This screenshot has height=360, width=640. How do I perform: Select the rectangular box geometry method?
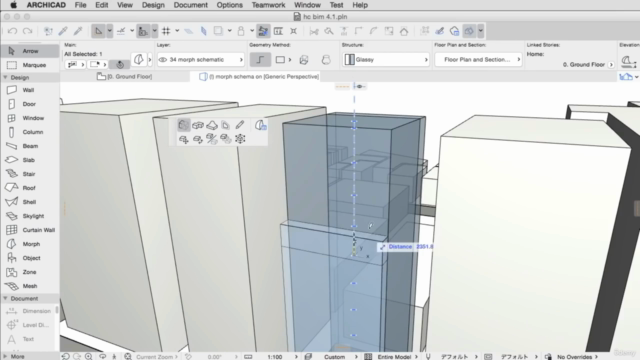click(280, 60)
